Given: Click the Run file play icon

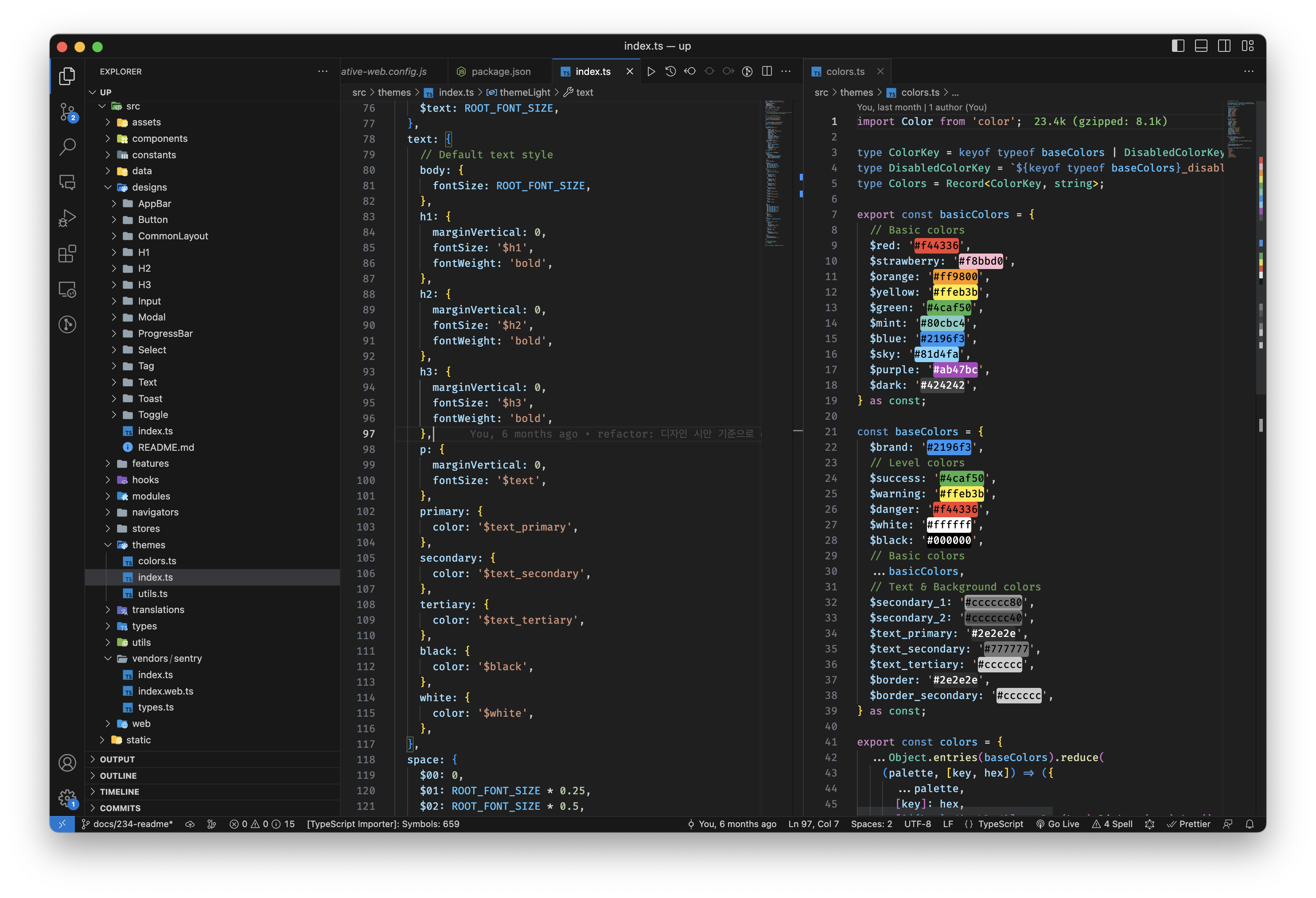Looking at the screenshot, I should coord(651,71).
